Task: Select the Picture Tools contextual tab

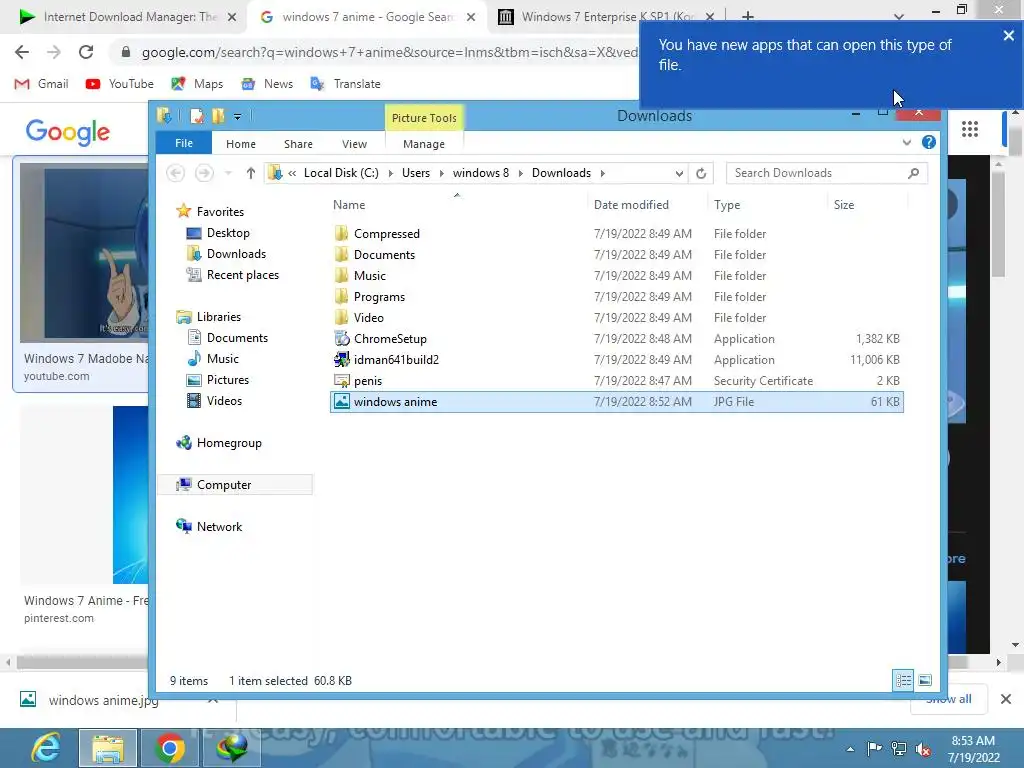Action: click(424, 118)
